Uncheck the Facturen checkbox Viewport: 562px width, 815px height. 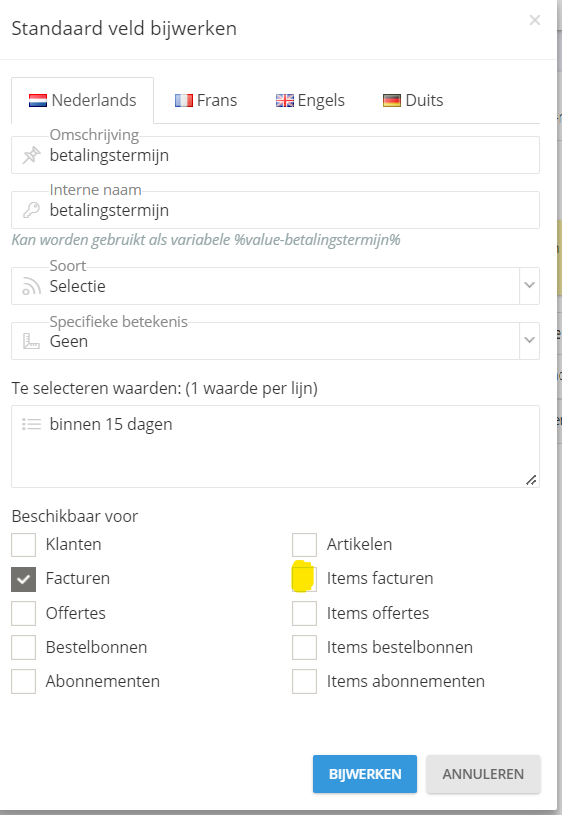(x=23, y=579)
